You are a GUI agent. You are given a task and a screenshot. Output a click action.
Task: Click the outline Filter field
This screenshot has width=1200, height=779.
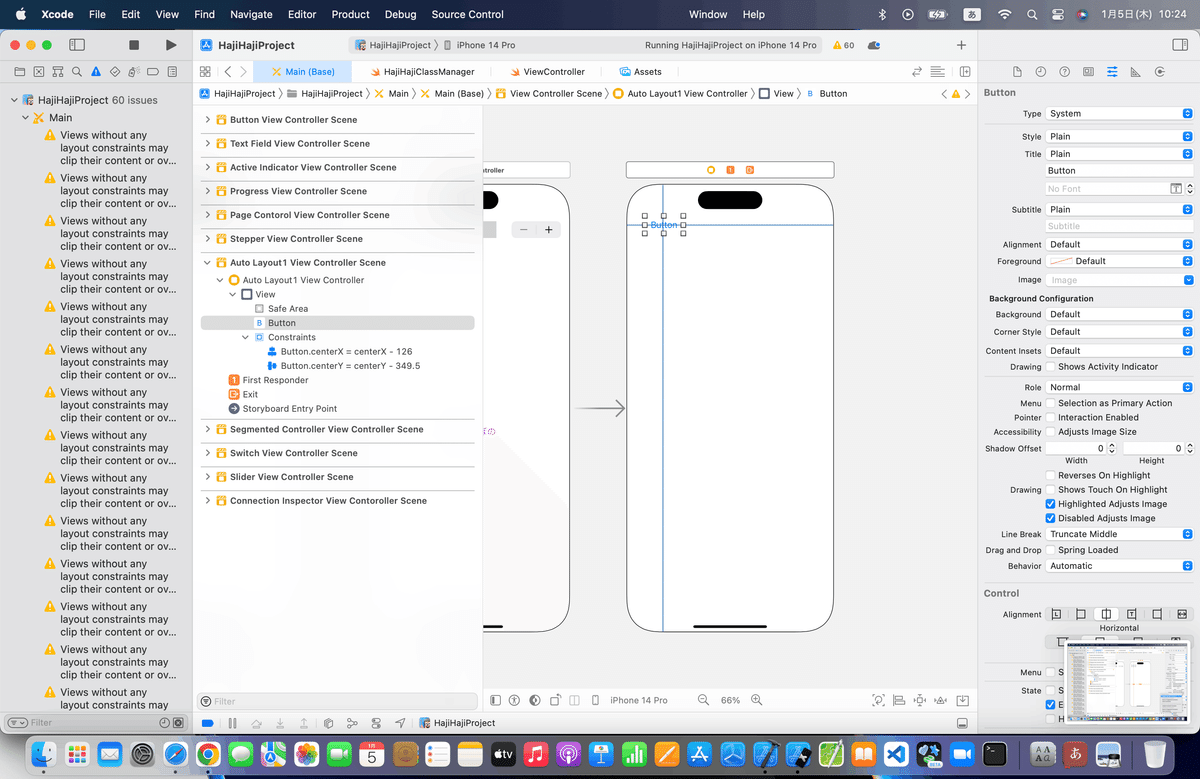point(338,702)
